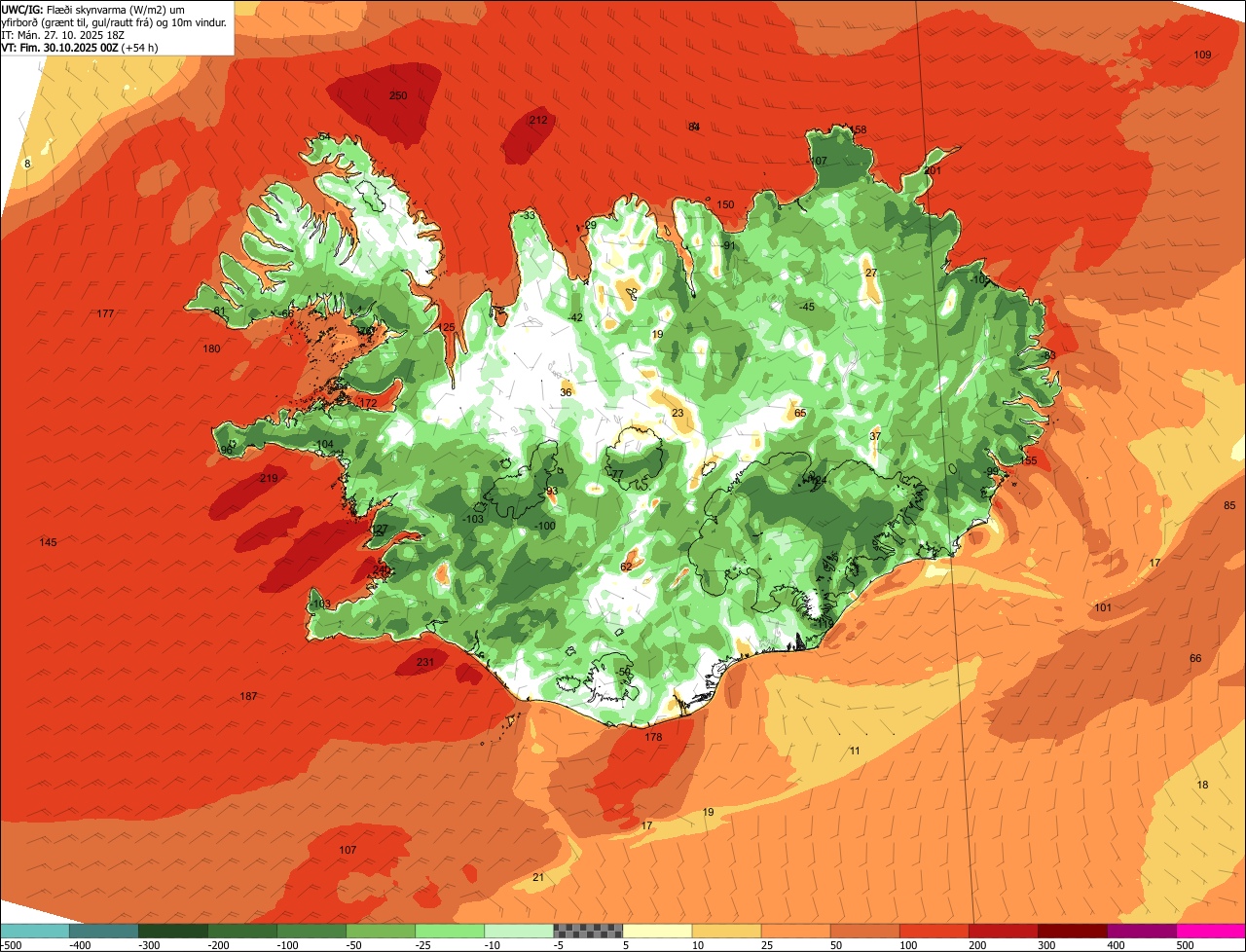This screenshot has height=952, width=1246.
Task: Click the map value '-77'
Action: pyautogui.click(x=615, y=474)
